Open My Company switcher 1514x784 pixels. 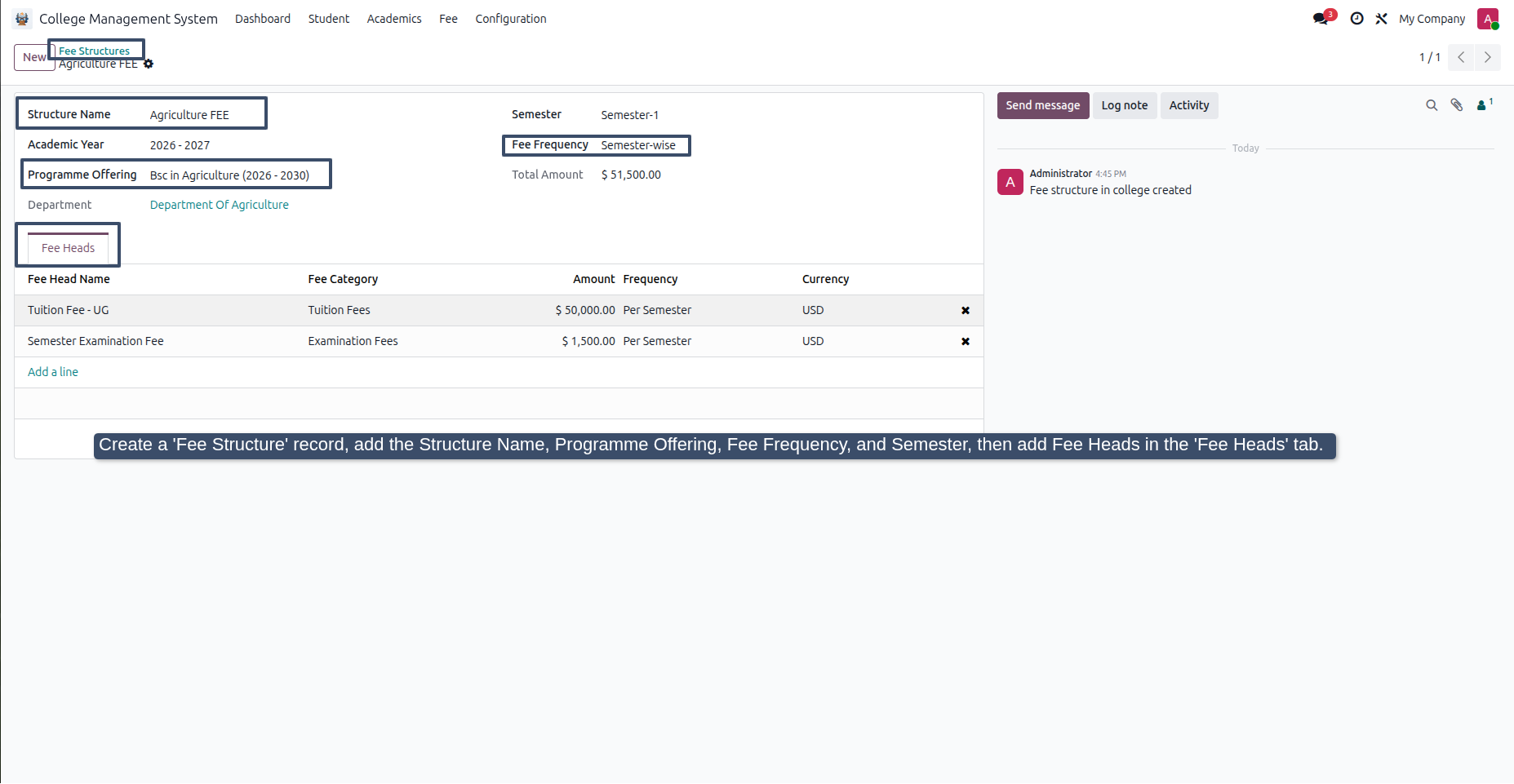click(1432, 19)
